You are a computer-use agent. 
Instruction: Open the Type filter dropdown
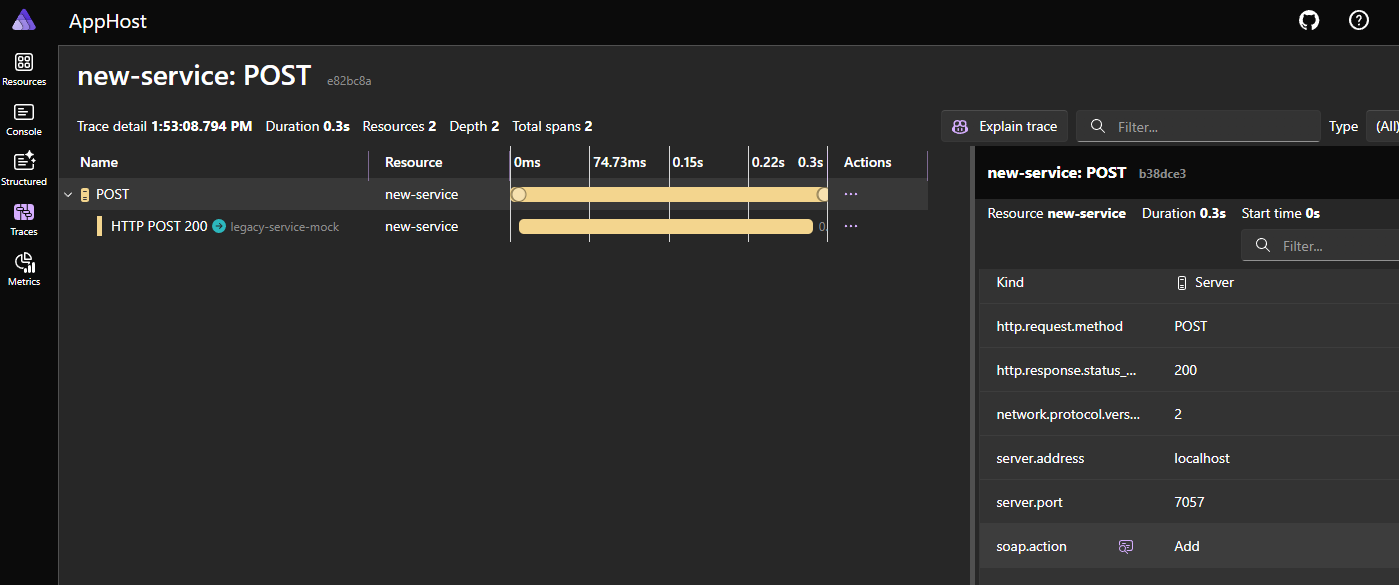[x=1386, y=126]
